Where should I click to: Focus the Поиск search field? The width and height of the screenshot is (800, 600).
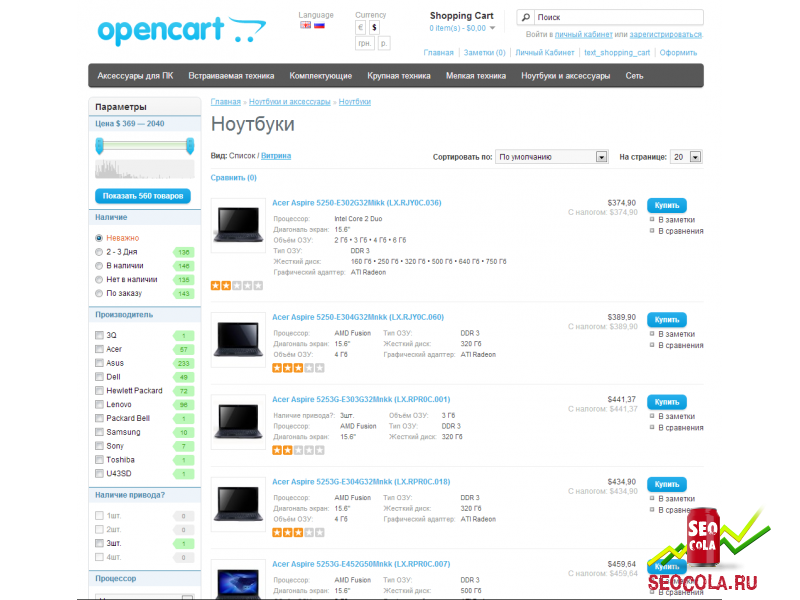618,17
